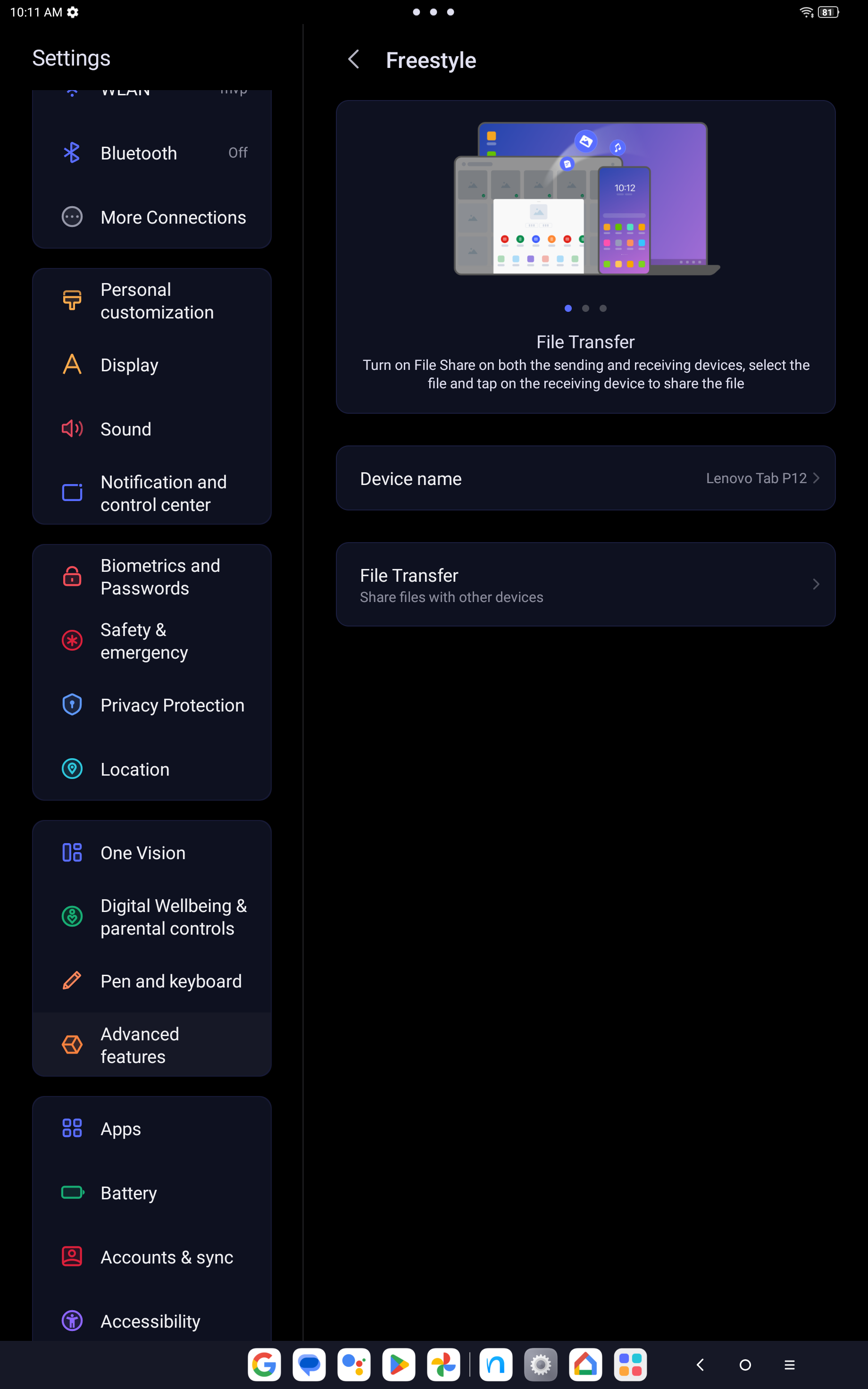
Task: Select the first carousel page dot
Action: point(568,308)
